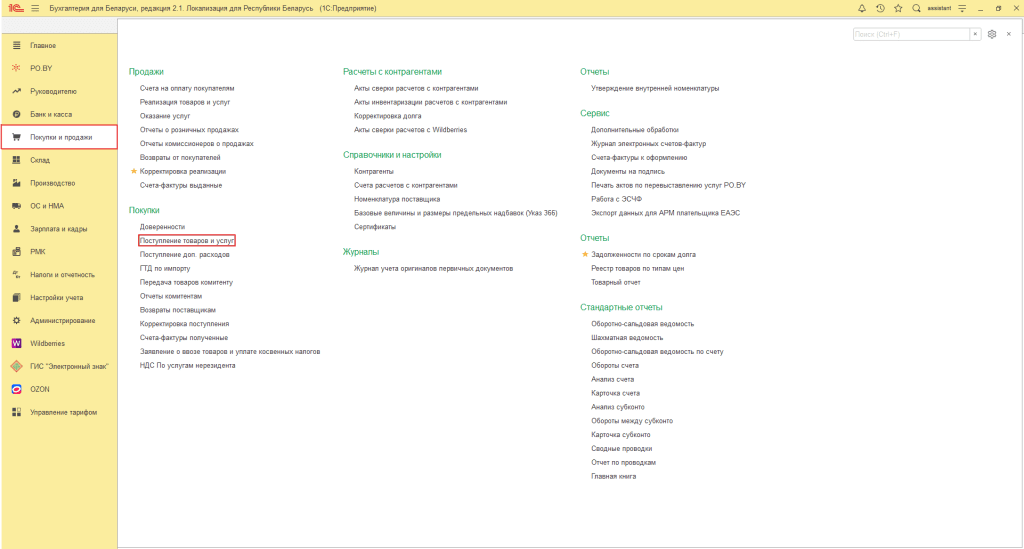Screen dimensions: 1024x549
Task: Toggle favorite star beside Корректировка реализации
Action: point(134,171)
